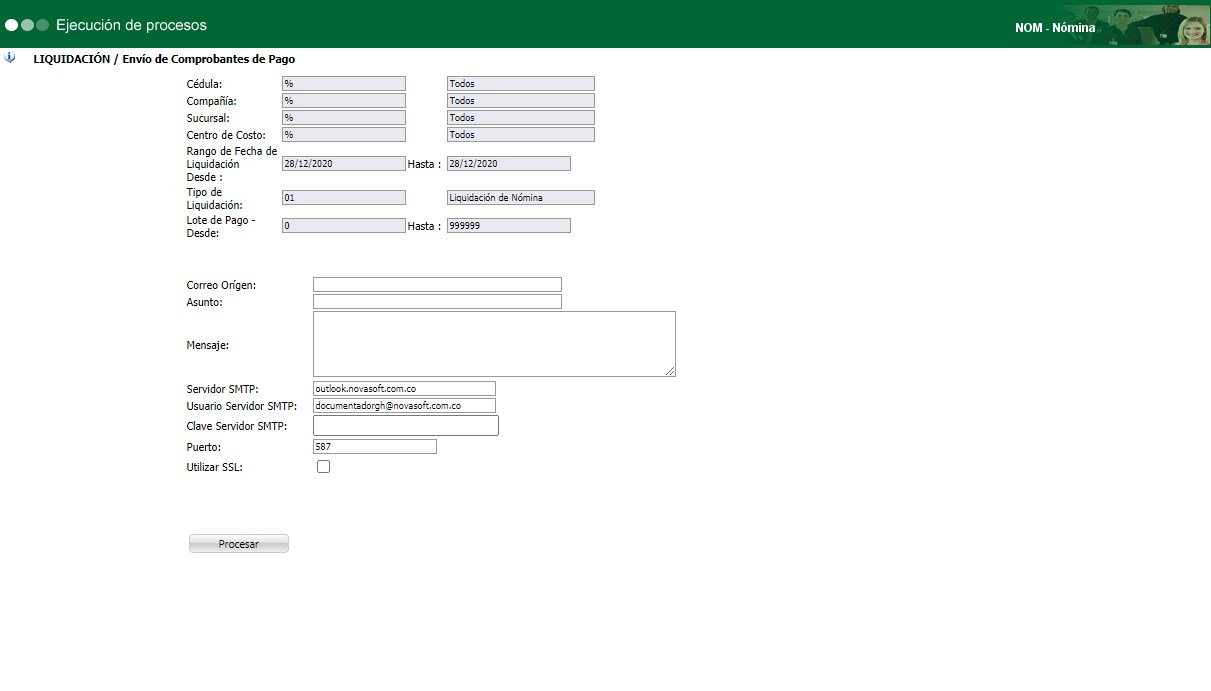This screenshot has width=1211, height=691.
Task: Select the Compañía code field
Action: coord(344,101)
